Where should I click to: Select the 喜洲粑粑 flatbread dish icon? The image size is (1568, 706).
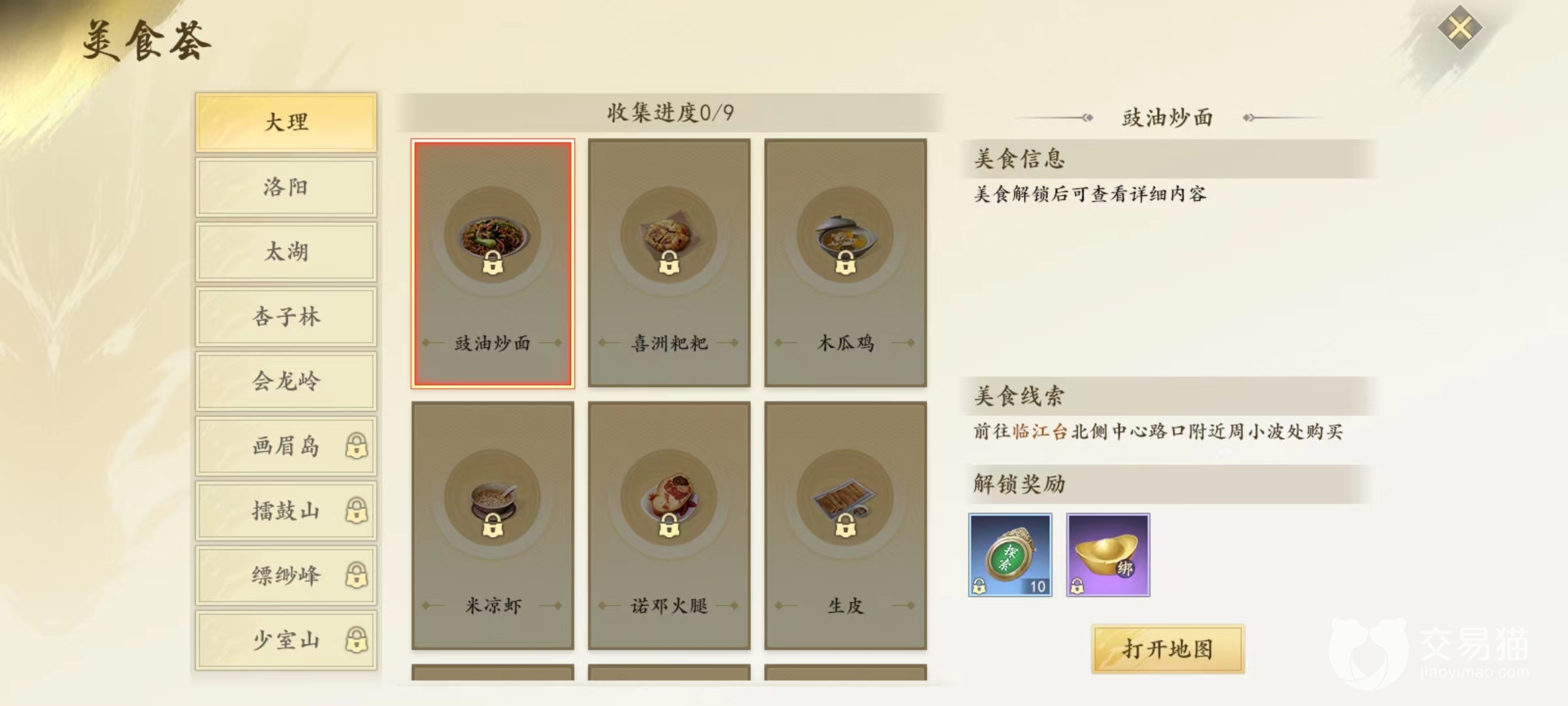pos(668,235)
